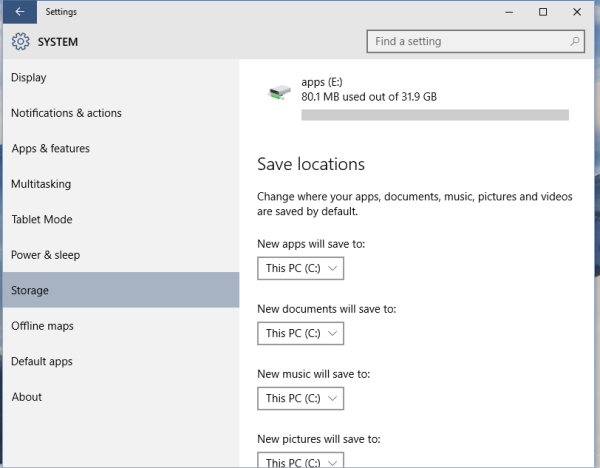Image resolution: width=600 pixels, height=468 pixels.
Task: Click the System gear icon
Action: point(20,41)
